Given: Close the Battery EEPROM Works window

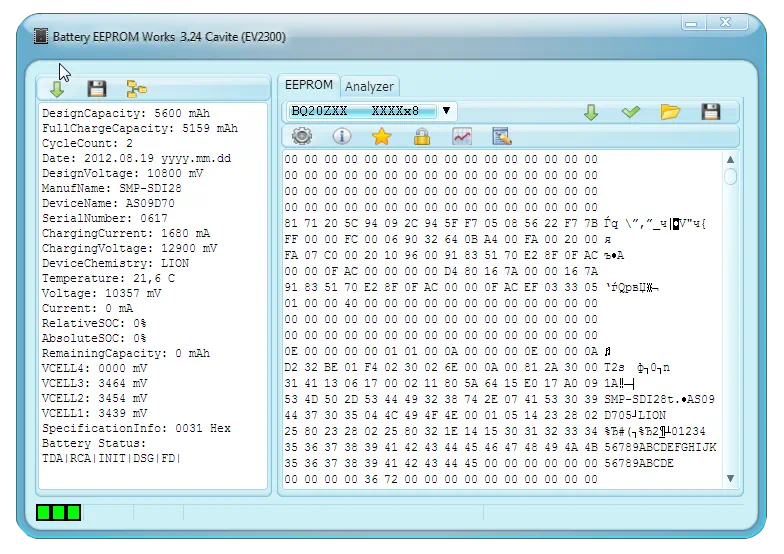Looking at the screenshot, I should pos(726,22).
